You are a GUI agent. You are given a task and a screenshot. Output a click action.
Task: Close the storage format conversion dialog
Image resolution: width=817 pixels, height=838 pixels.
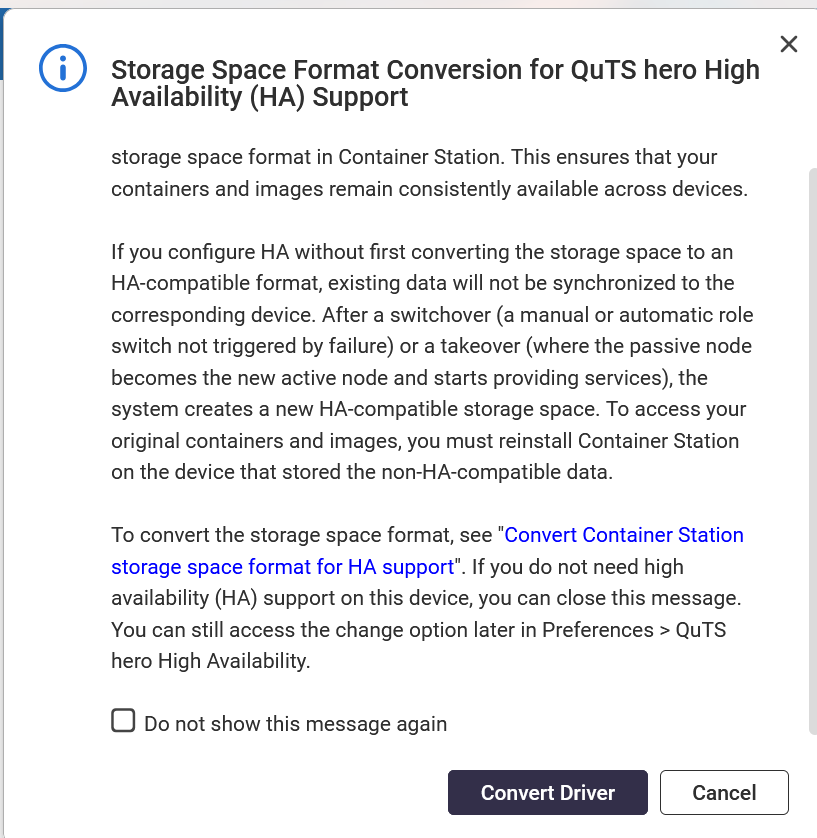pos(789,44)
